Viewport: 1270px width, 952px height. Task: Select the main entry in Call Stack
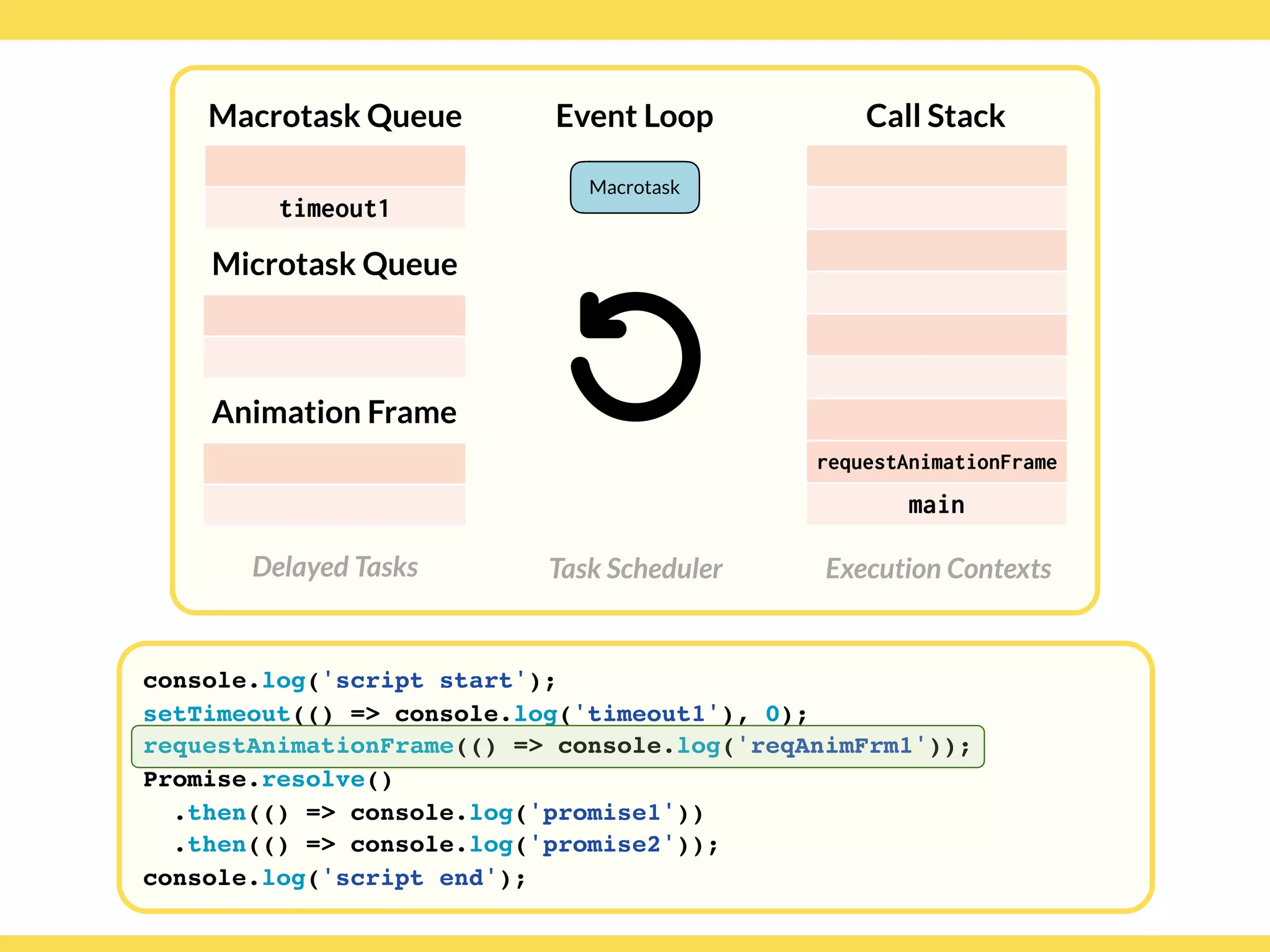point(936,505)
